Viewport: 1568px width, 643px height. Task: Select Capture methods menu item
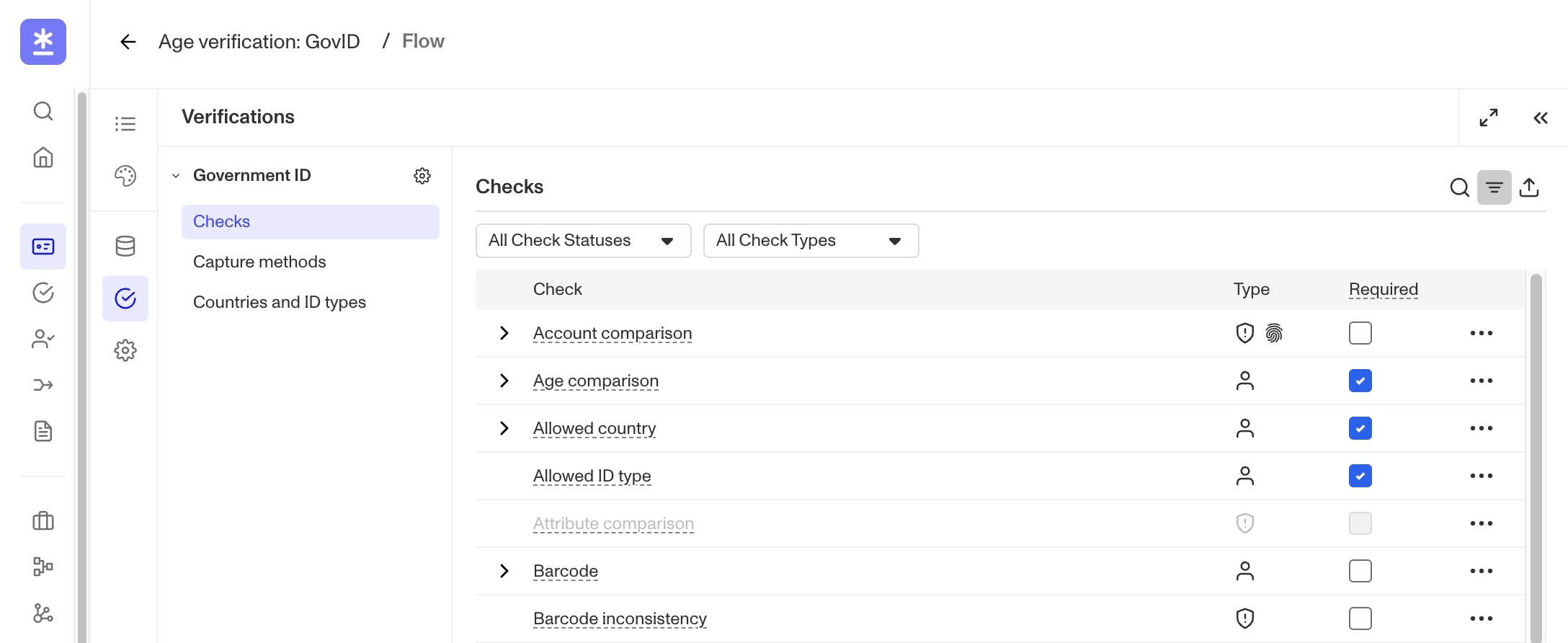point(259,262)
